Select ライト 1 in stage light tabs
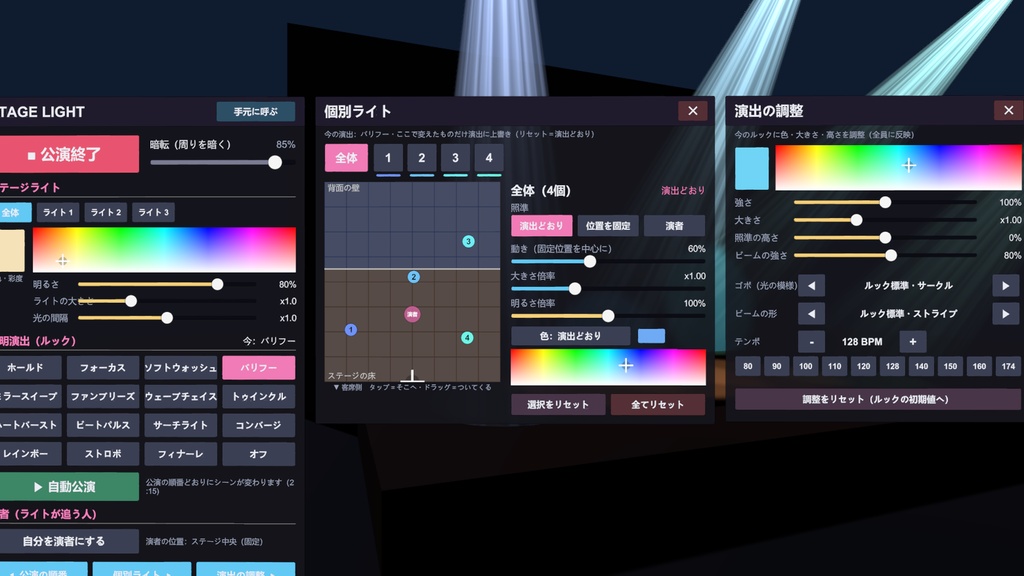 [x=58, y=212]
